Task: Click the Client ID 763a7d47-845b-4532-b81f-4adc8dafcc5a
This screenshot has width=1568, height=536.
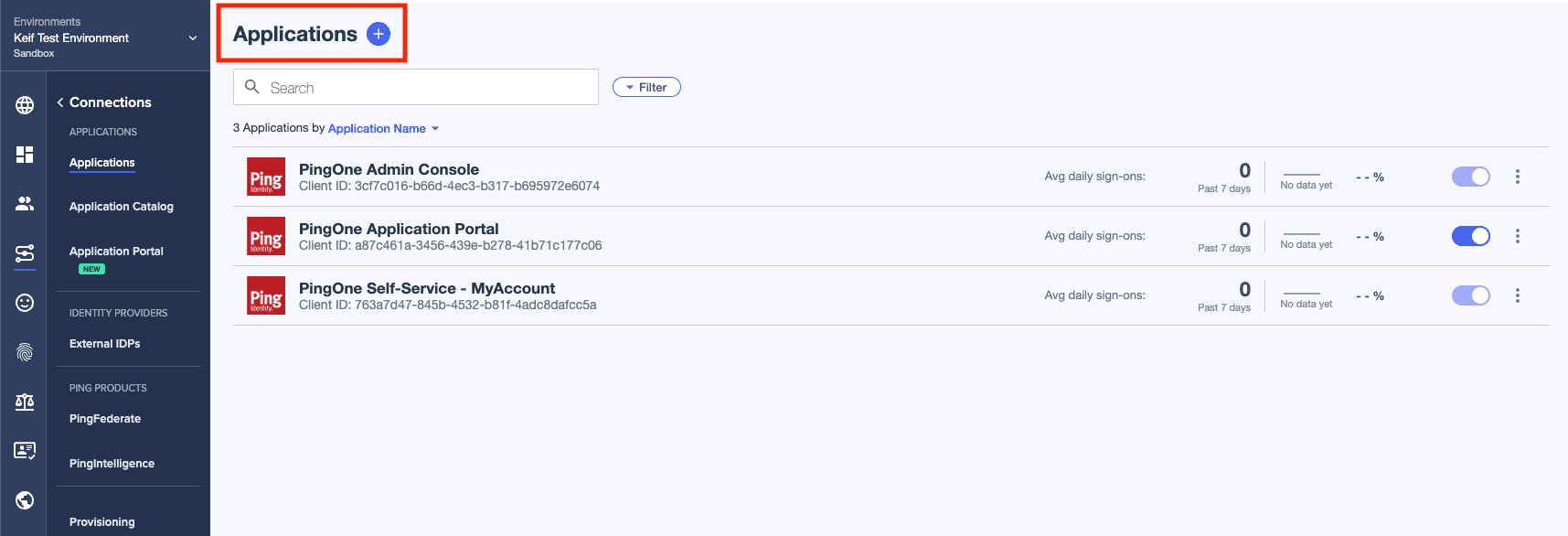Action: tap(447, 305)
